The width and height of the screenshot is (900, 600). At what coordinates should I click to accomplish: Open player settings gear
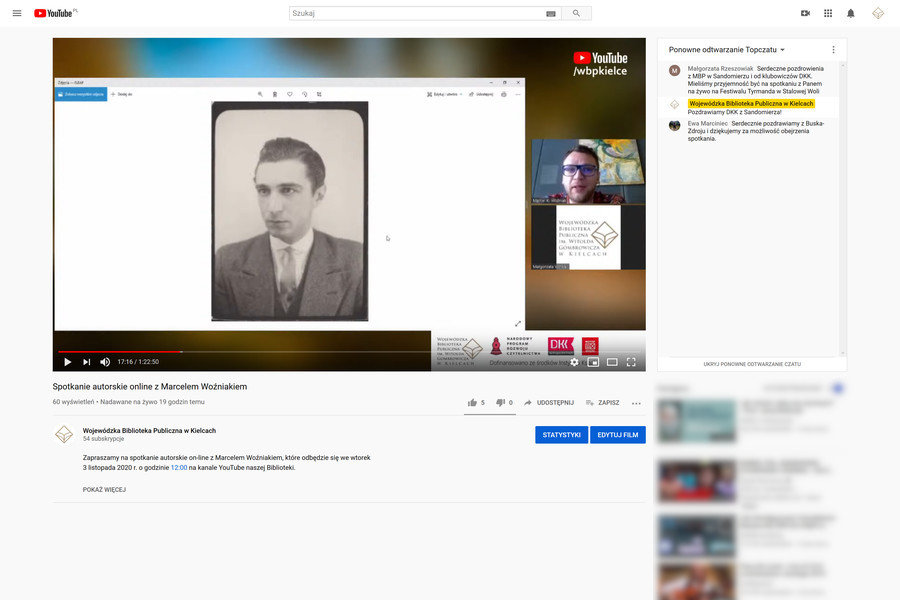574,362
